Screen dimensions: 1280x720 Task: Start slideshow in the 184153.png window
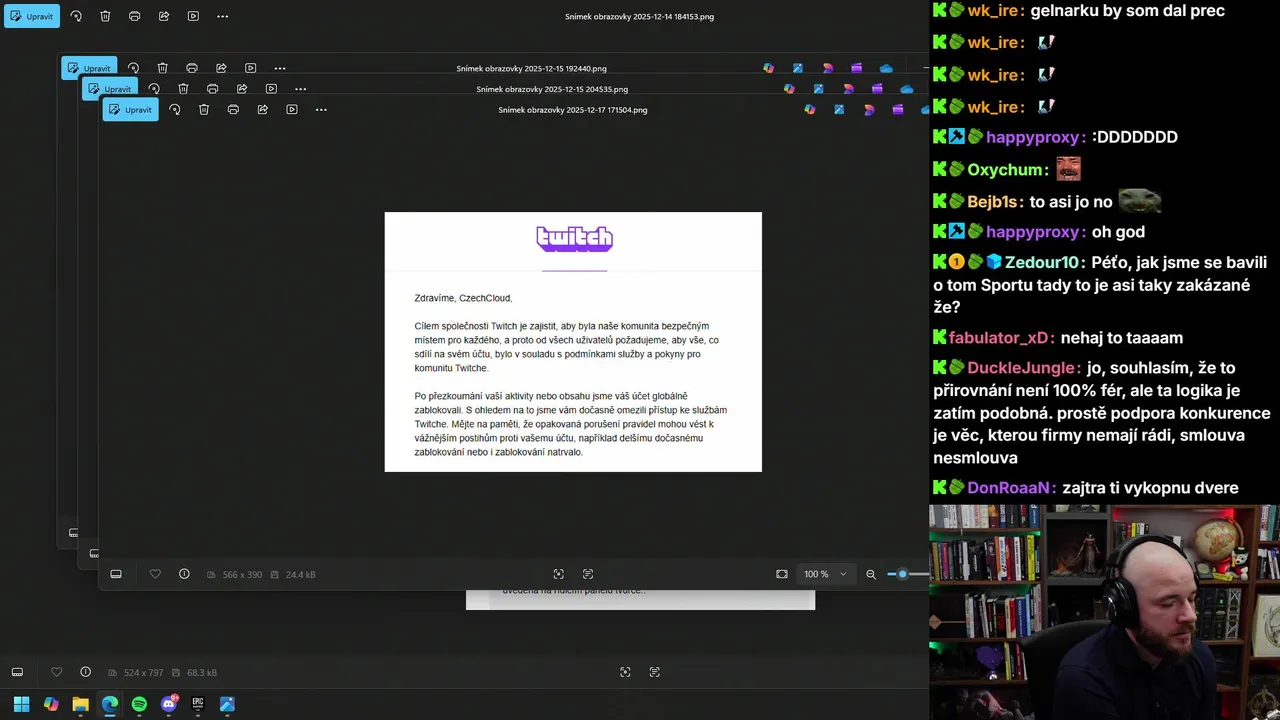coord(193,16)
